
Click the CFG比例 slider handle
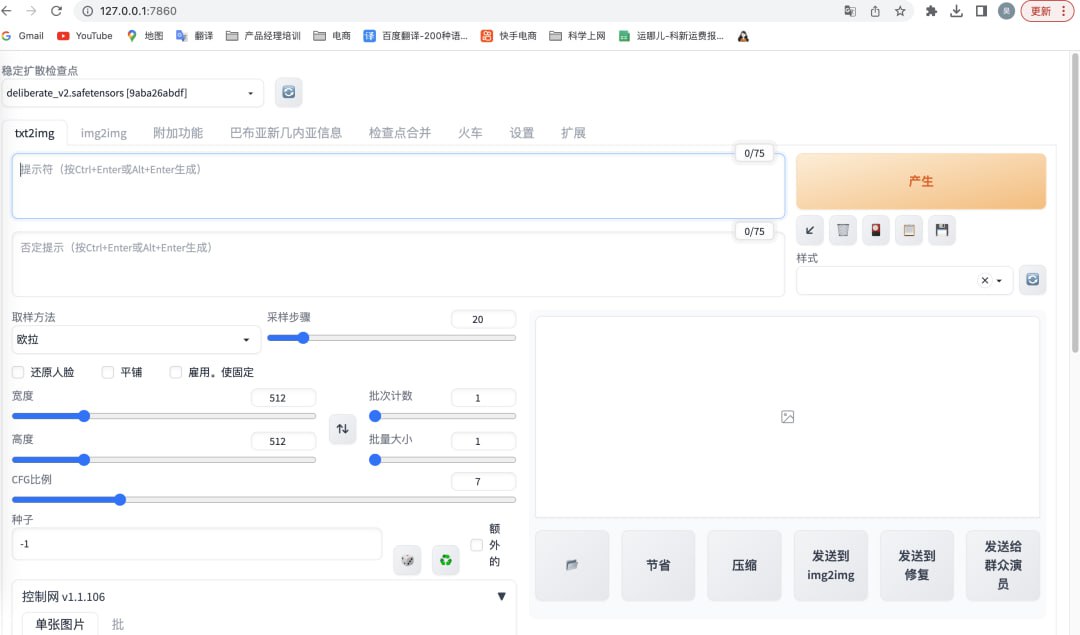coord(120,499)
